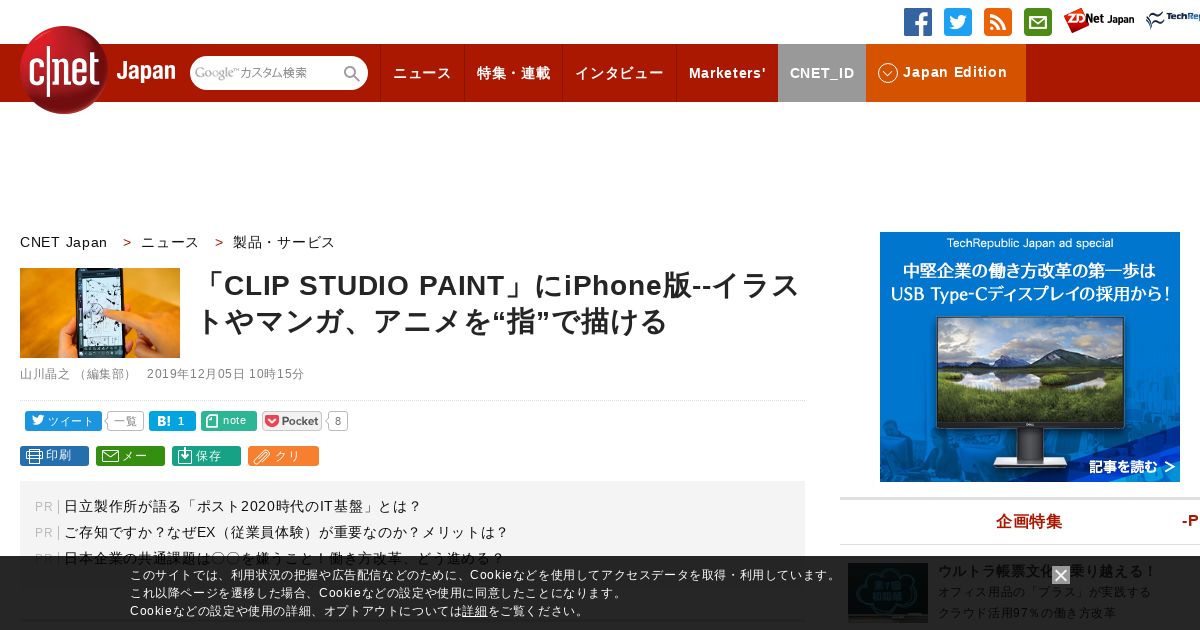Open the Facebook page icon

[918, 22]
